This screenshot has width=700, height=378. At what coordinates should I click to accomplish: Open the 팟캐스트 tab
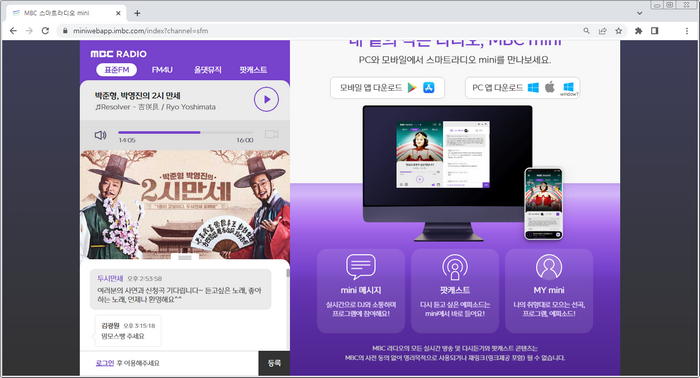(253, 70)
